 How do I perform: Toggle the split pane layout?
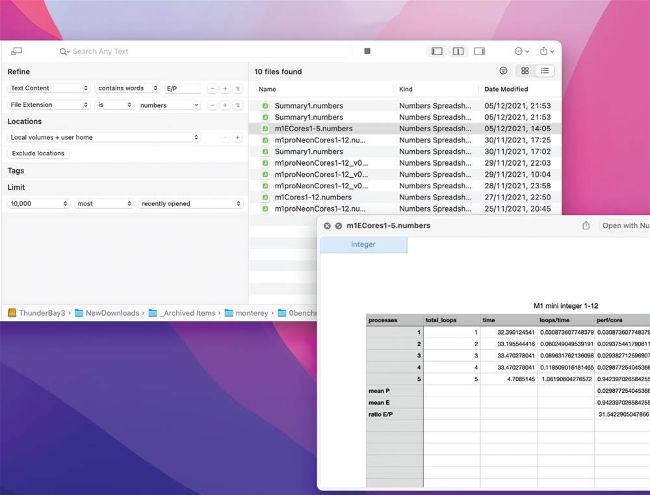(458, 51)
